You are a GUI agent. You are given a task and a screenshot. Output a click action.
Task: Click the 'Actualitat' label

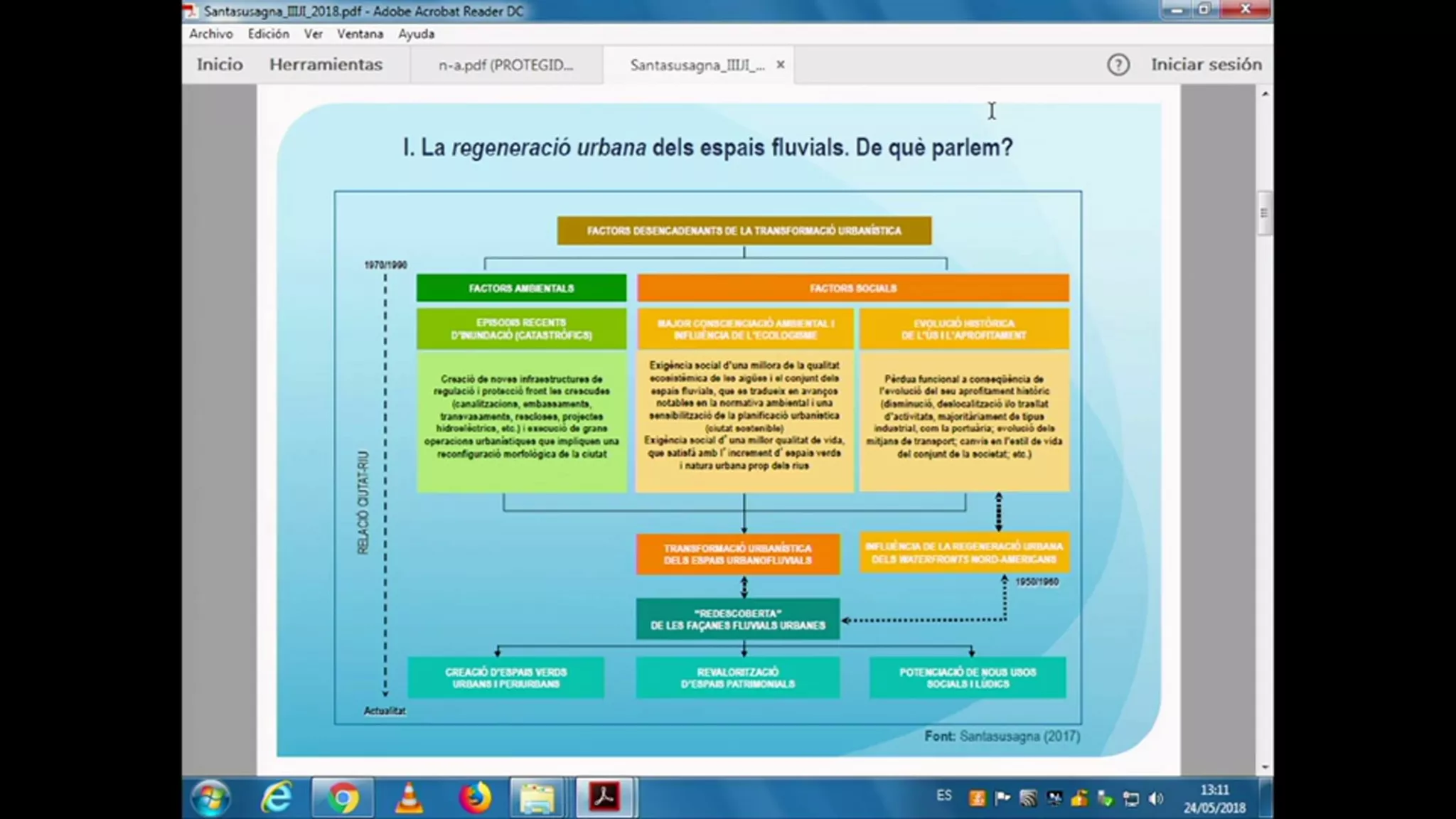pos(385,711)
